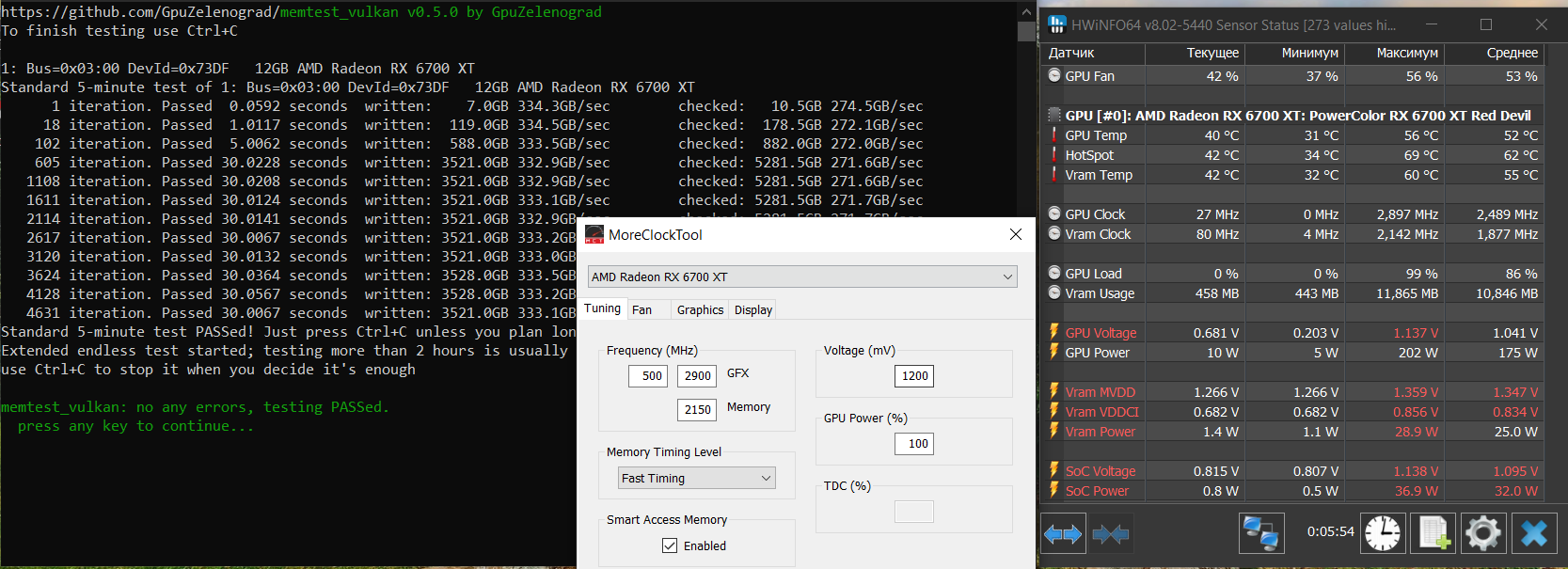The image size is (1568, 569).
Task: Click the Среднее column header in HWiNFO
Action: (1494, 53)
